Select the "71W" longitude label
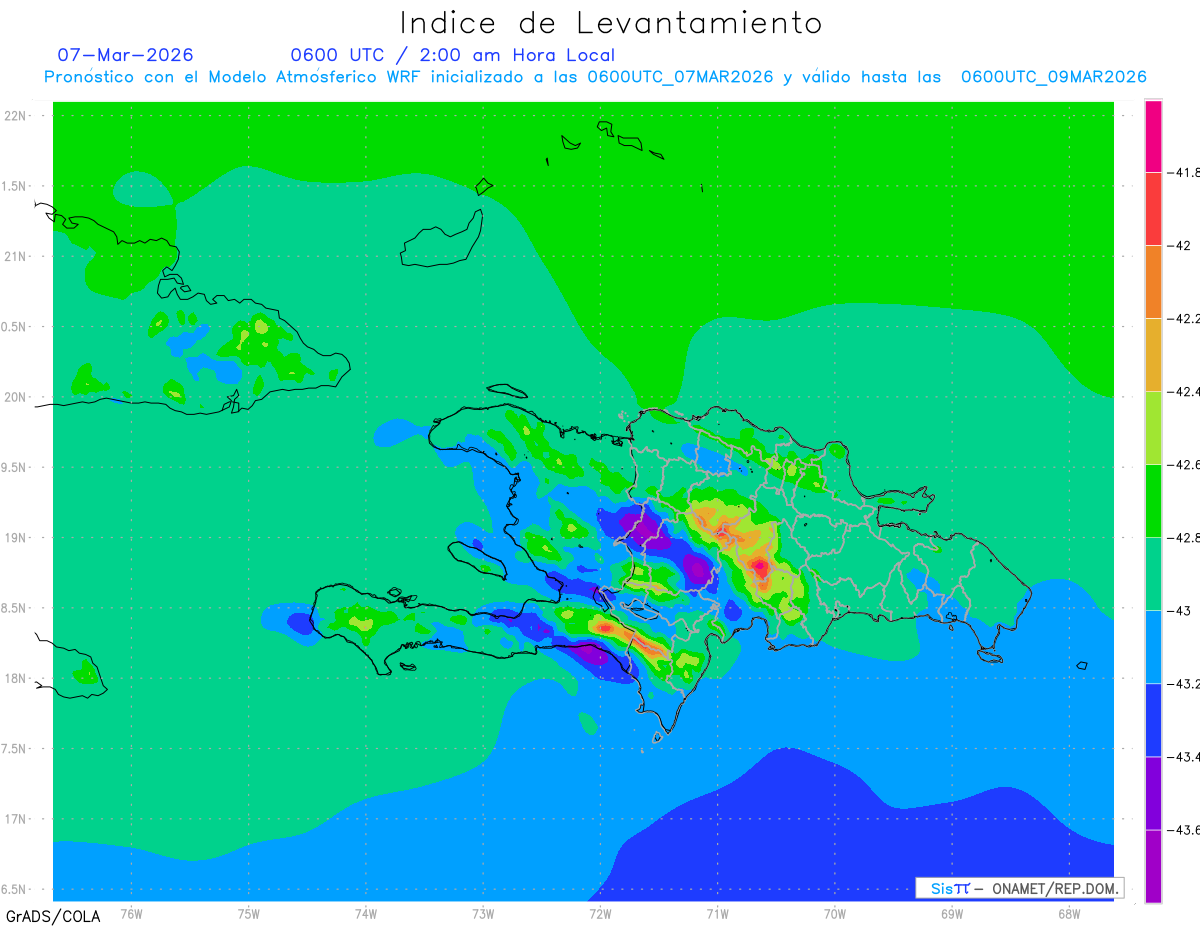1200x927 pixels. click(717, 913)
